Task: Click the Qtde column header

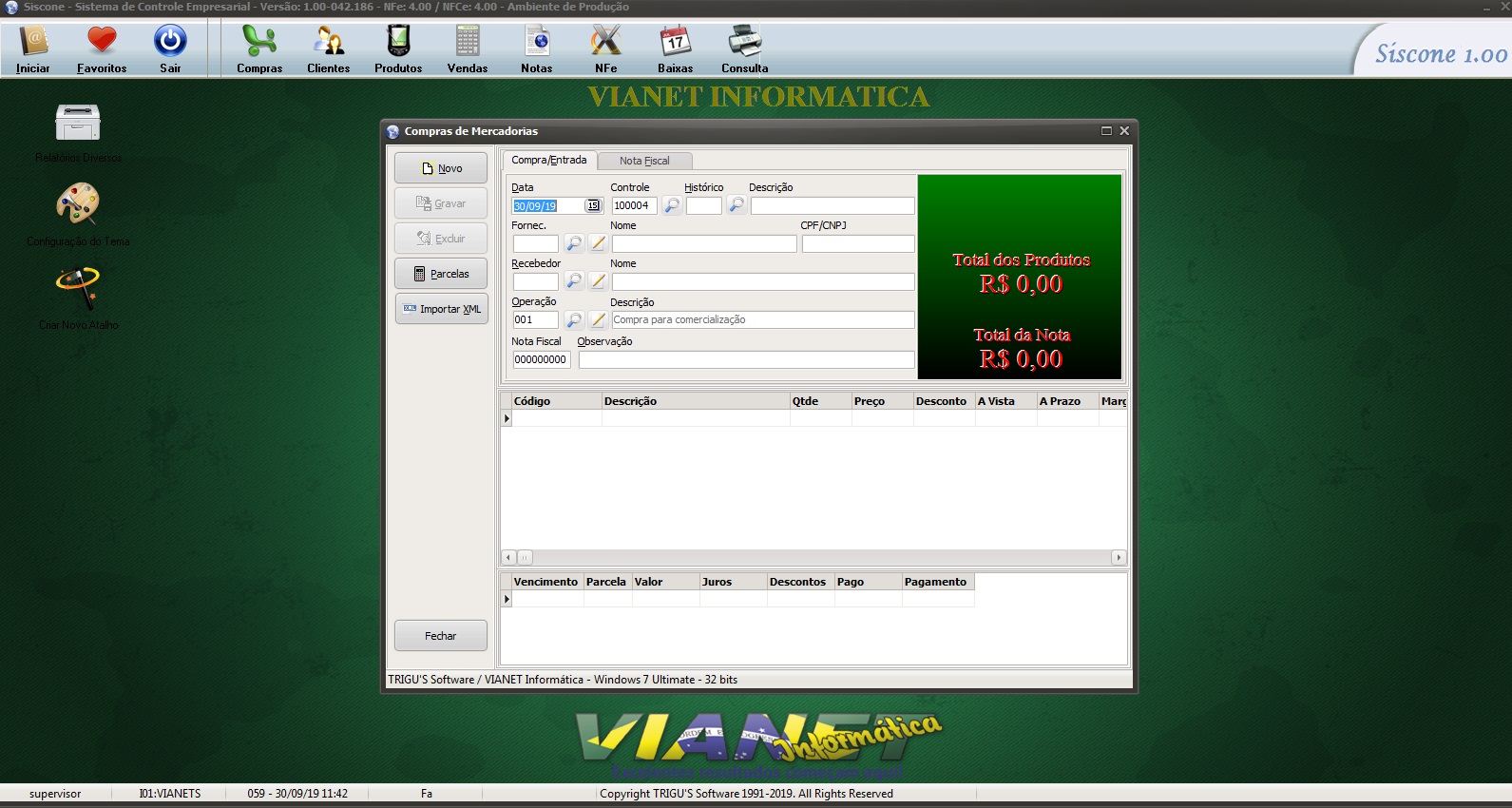Action: pos(821,401)
